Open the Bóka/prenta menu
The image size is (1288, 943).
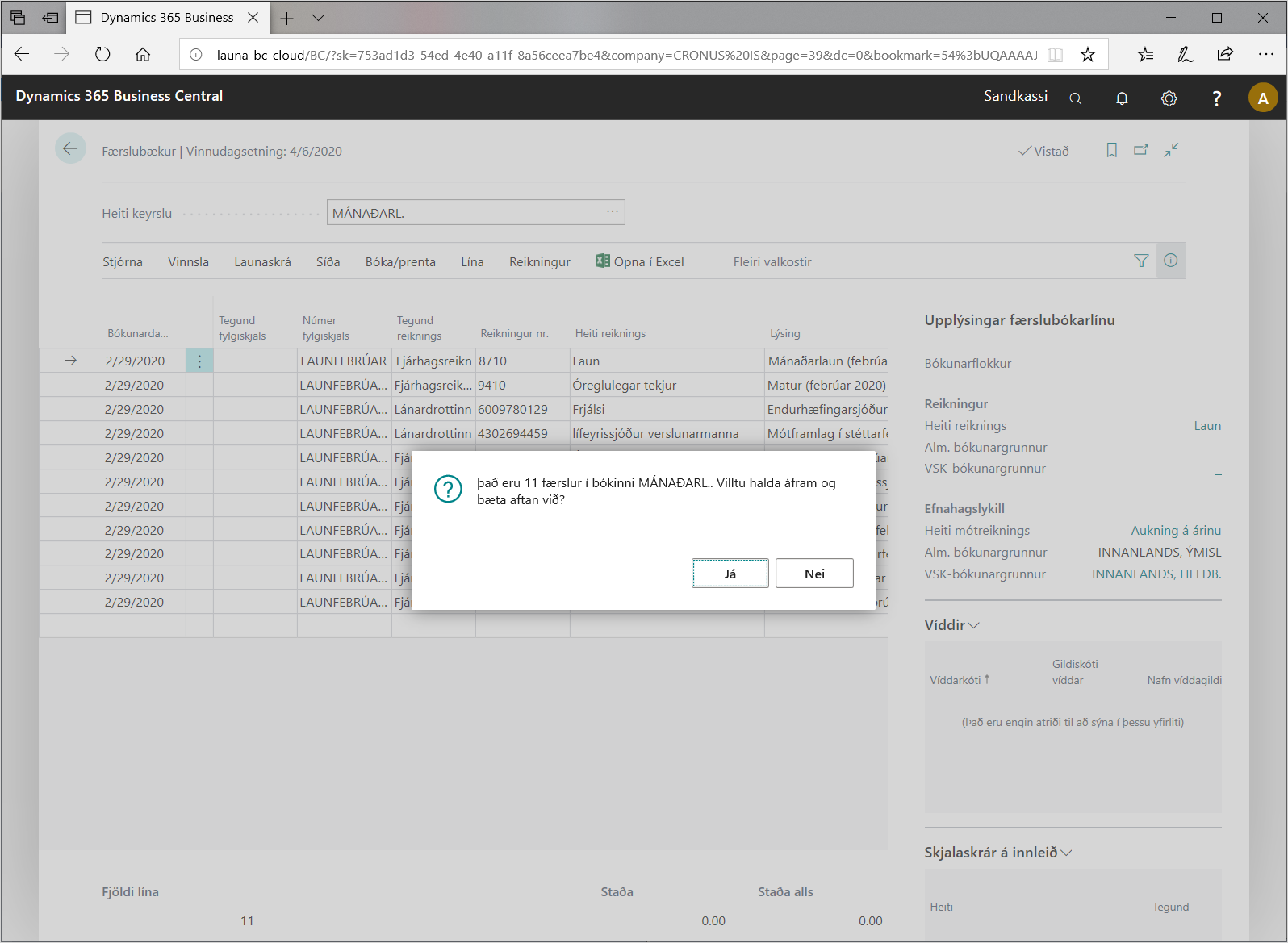[x=400, y=262]
